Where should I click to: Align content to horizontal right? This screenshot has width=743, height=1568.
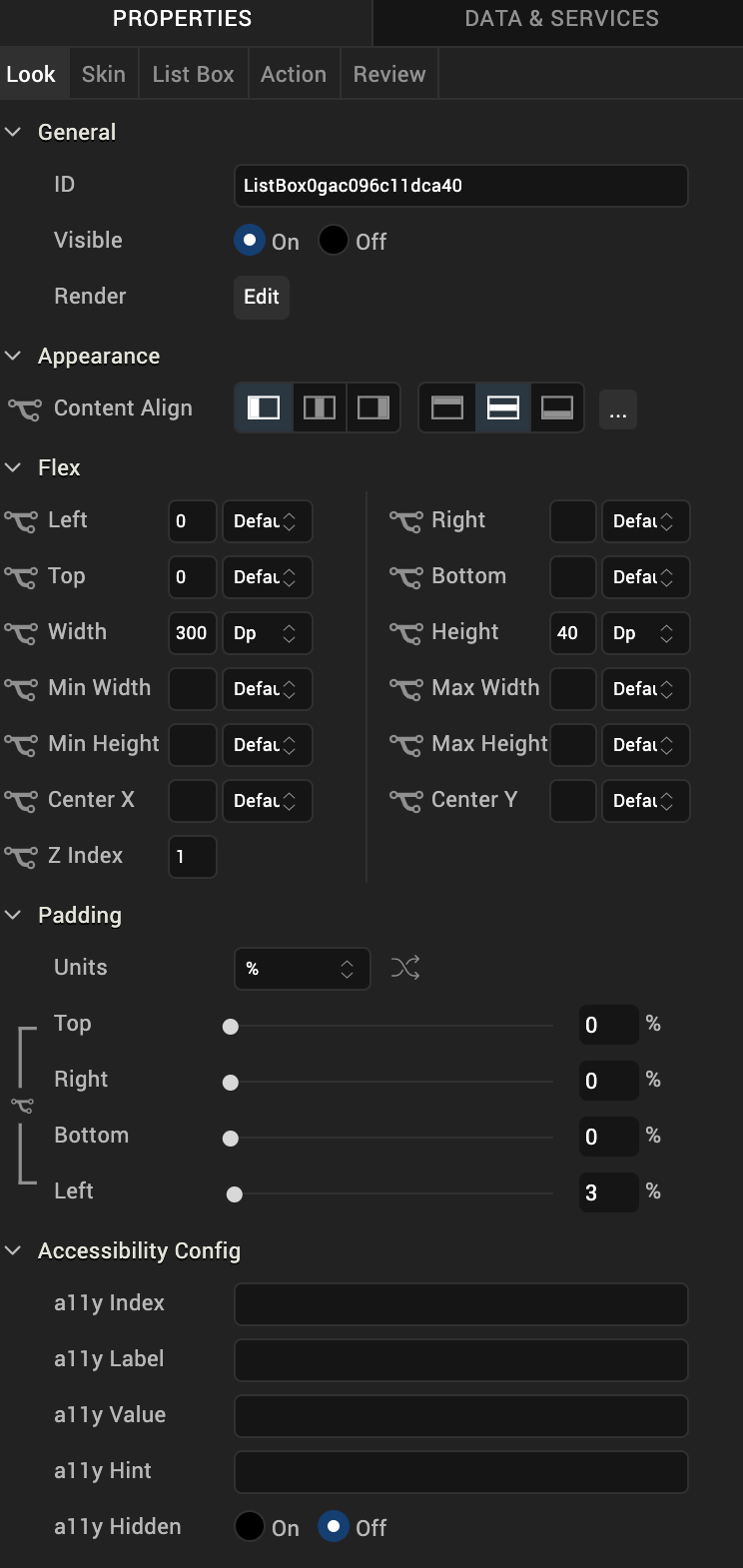coord(373,408)
